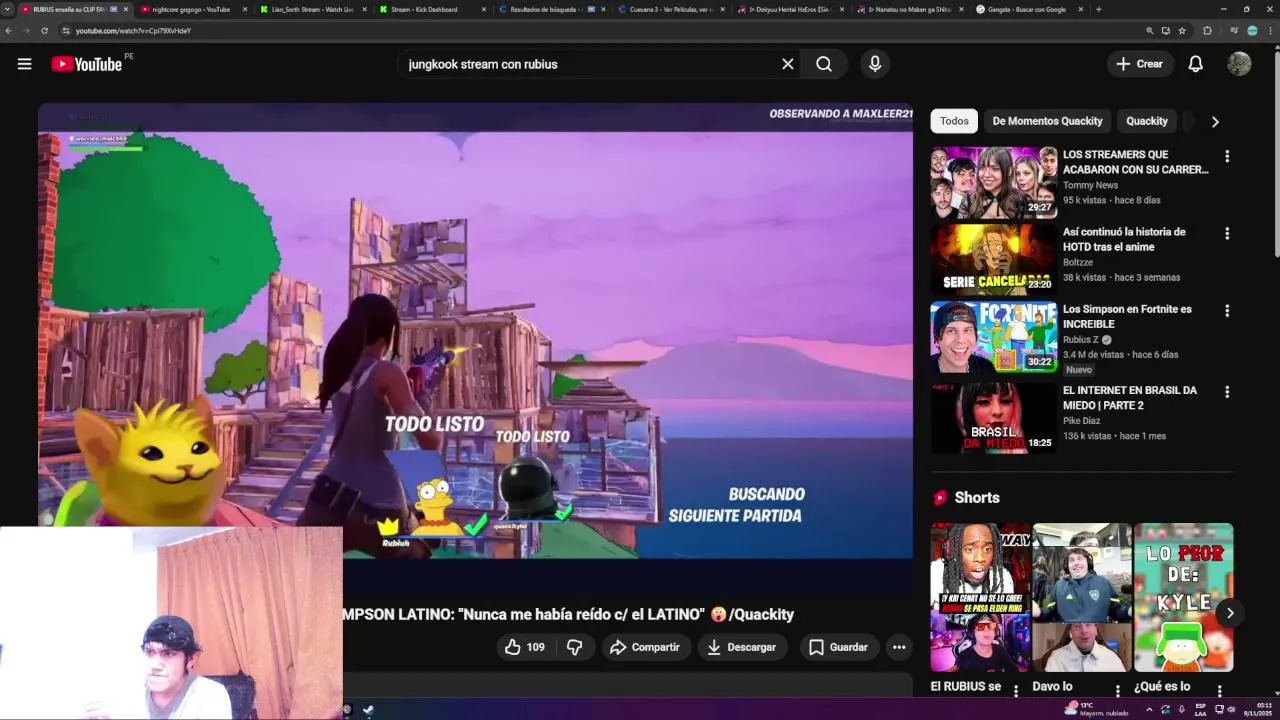Screen dimensions: 1280x720
Task: Open browser zoom magnifier in address bar
Action: point(1149,31)
